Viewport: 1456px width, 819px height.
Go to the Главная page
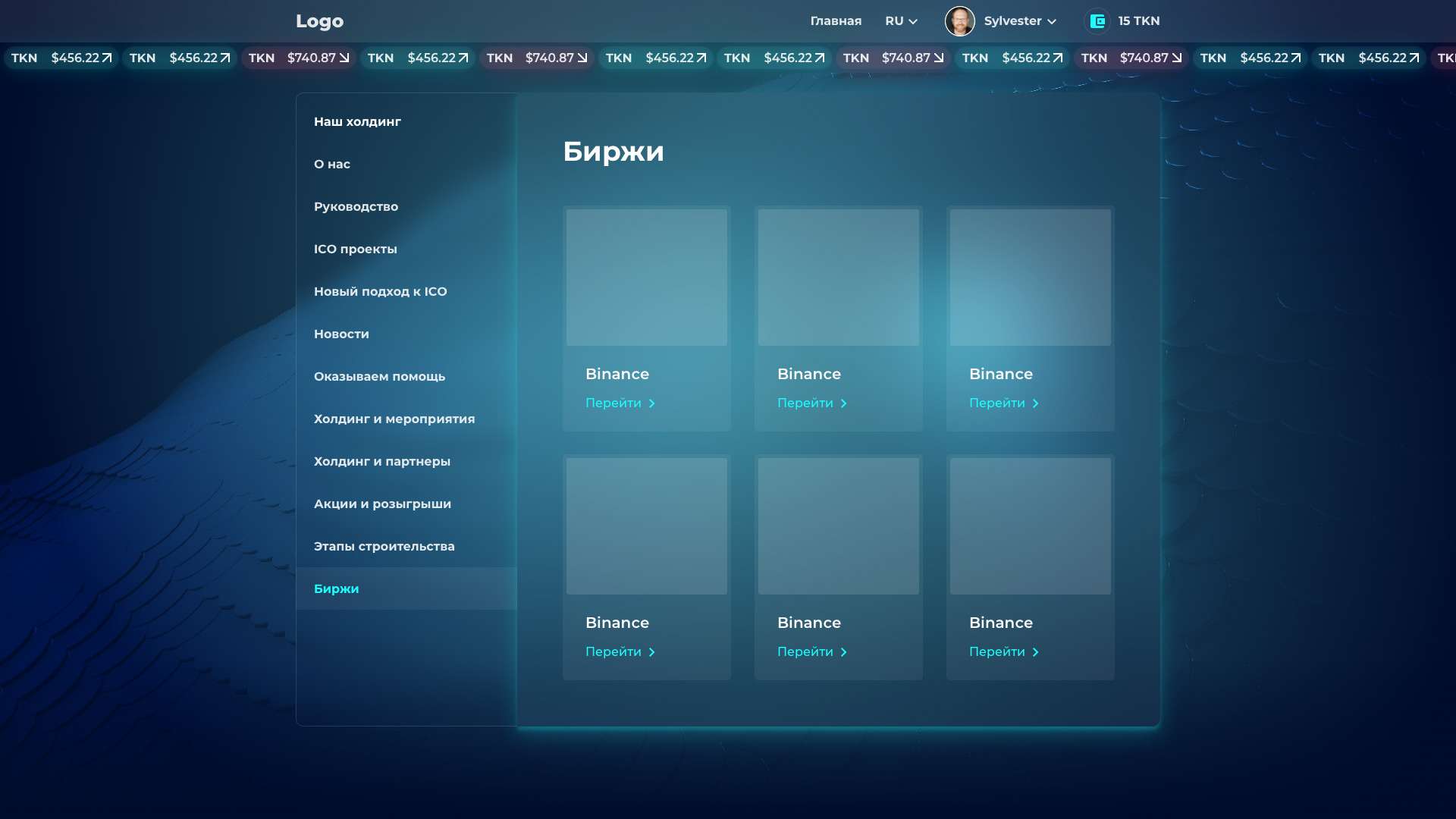pyautogui.click(x=836, y=21)
